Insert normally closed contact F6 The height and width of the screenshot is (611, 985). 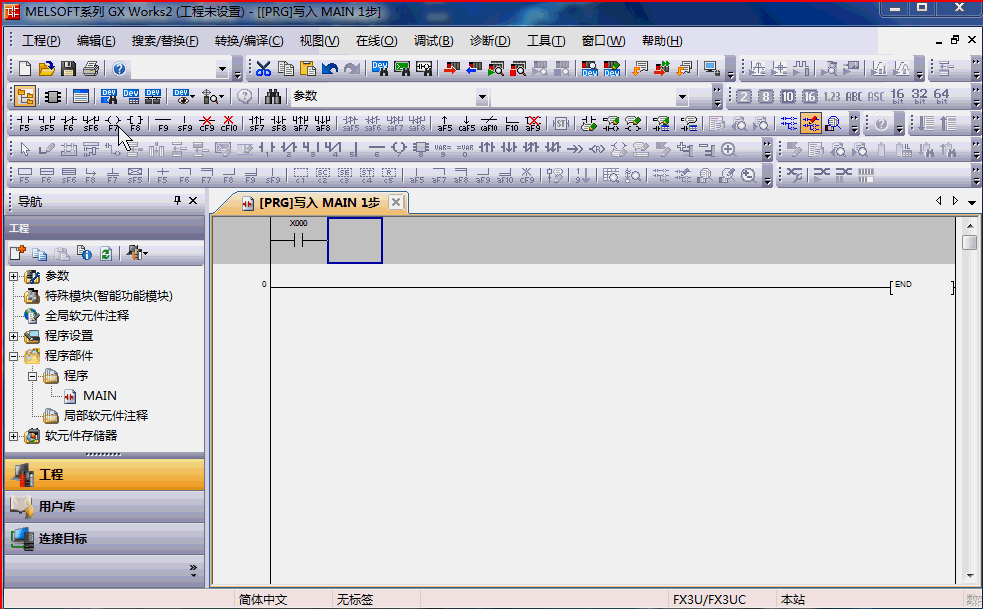tap(68, 123)
